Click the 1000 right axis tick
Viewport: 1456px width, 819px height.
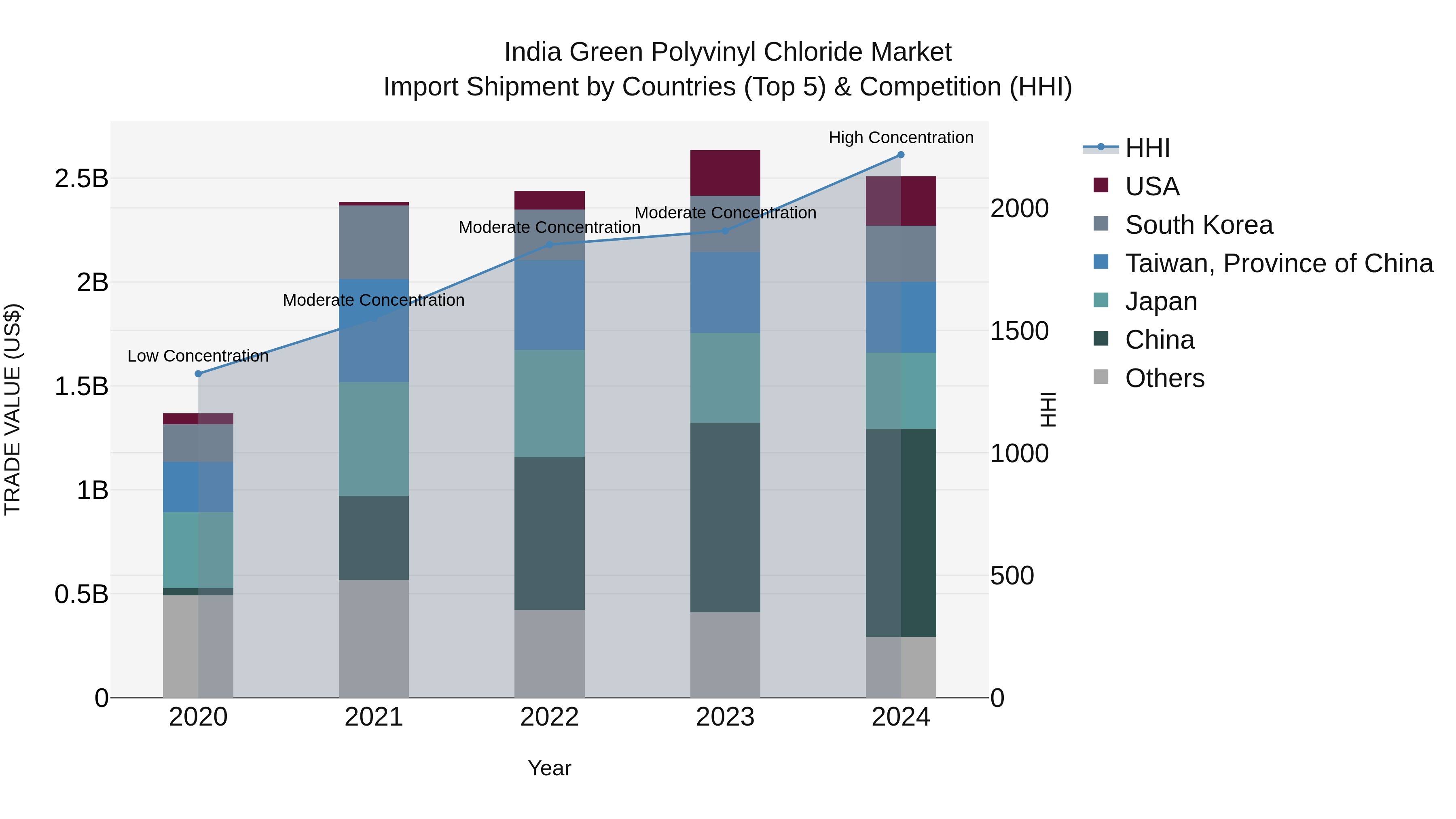click(1020, 454)
